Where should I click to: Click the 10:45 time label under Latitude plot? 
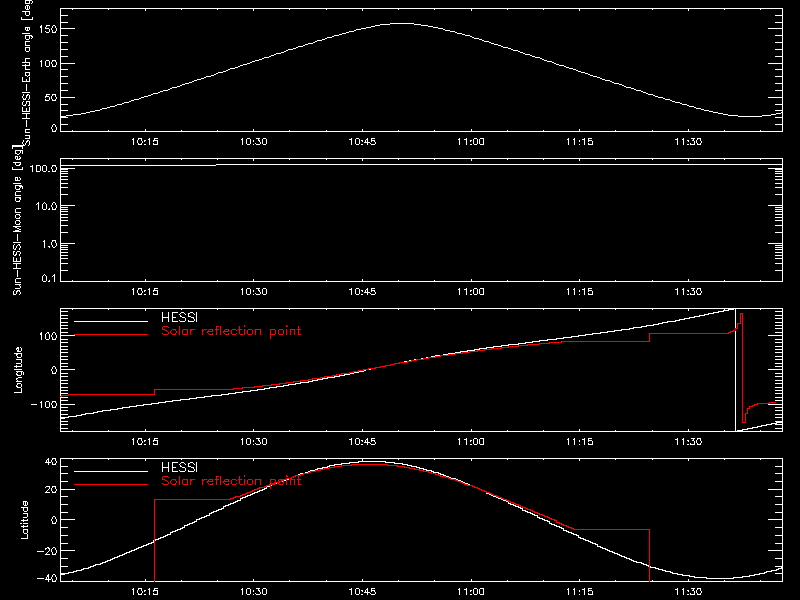point(362,592)
